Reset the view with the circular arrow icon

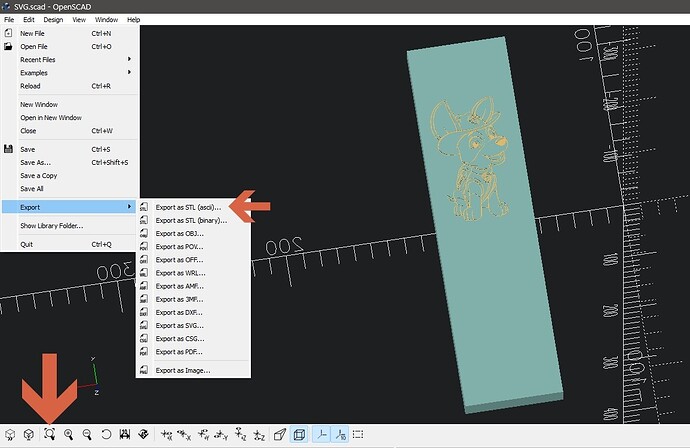coord(106,435)
